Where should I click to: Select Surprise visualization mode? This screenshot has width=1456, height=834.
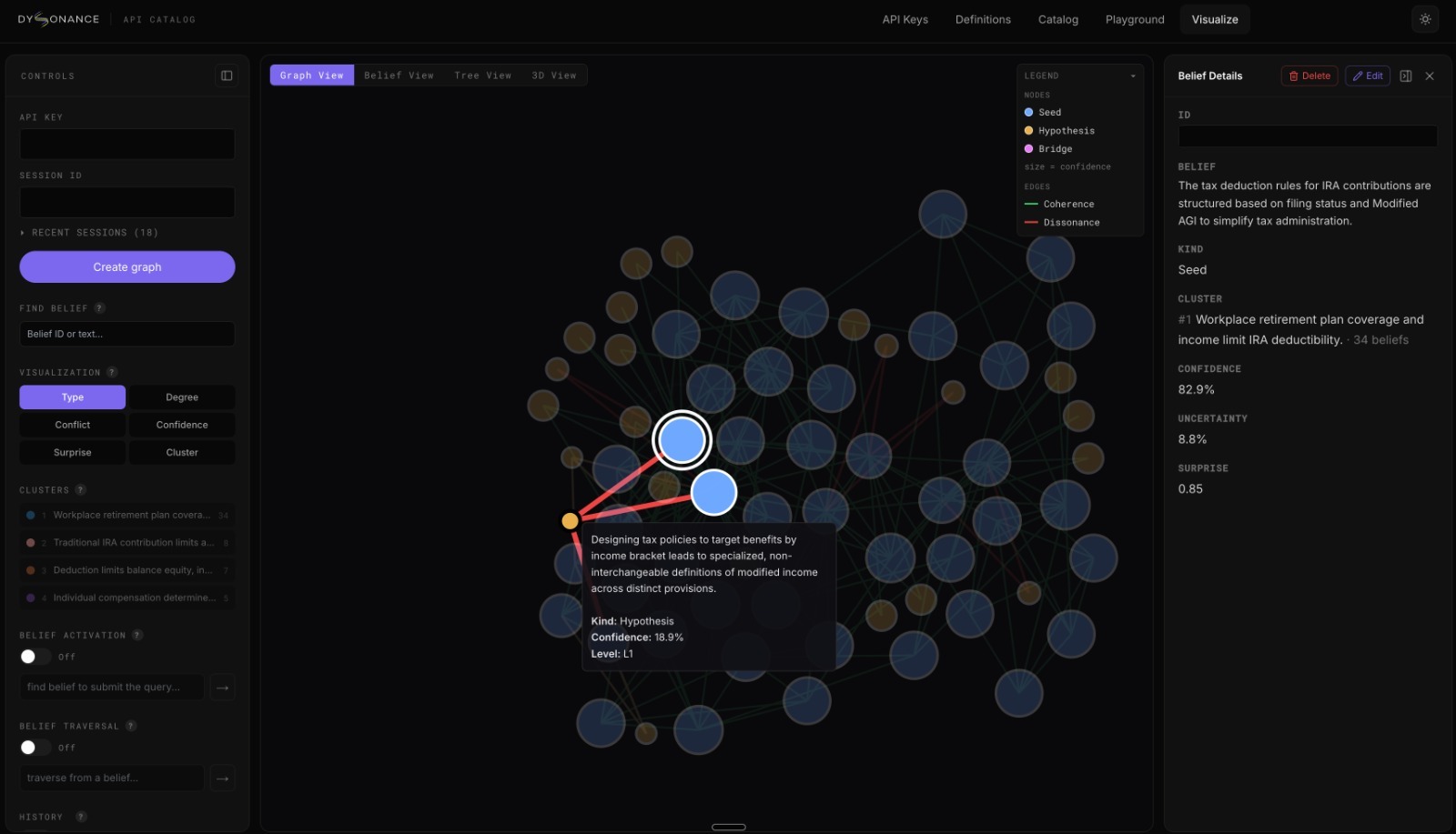tap(73, 452)
